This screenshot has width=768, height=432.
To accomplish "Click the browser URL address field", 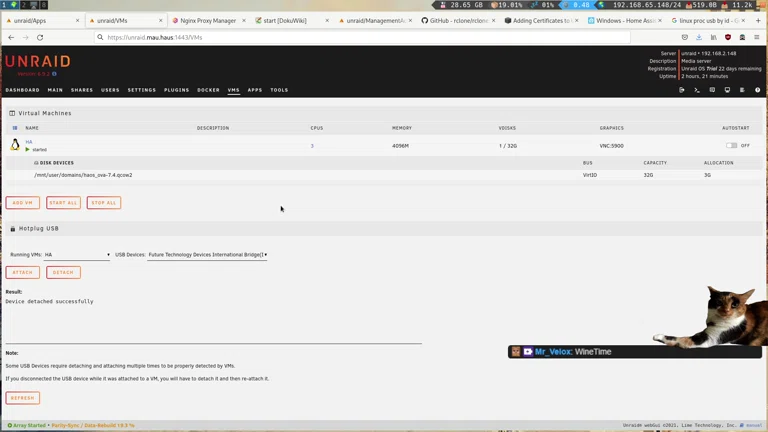I will (360, 37).
